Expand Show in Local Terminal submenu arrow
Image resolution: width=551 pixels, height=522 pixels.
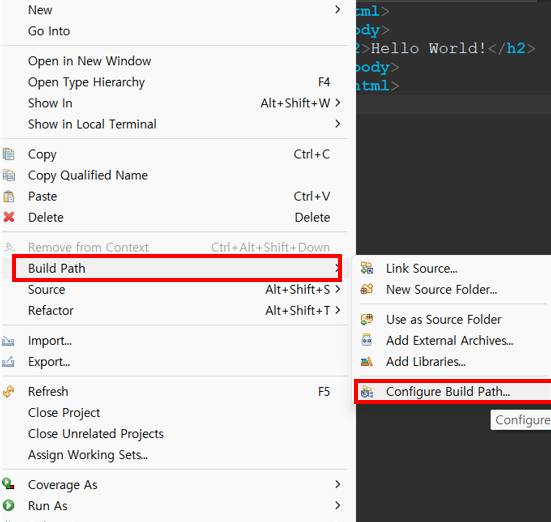[338, 124]
